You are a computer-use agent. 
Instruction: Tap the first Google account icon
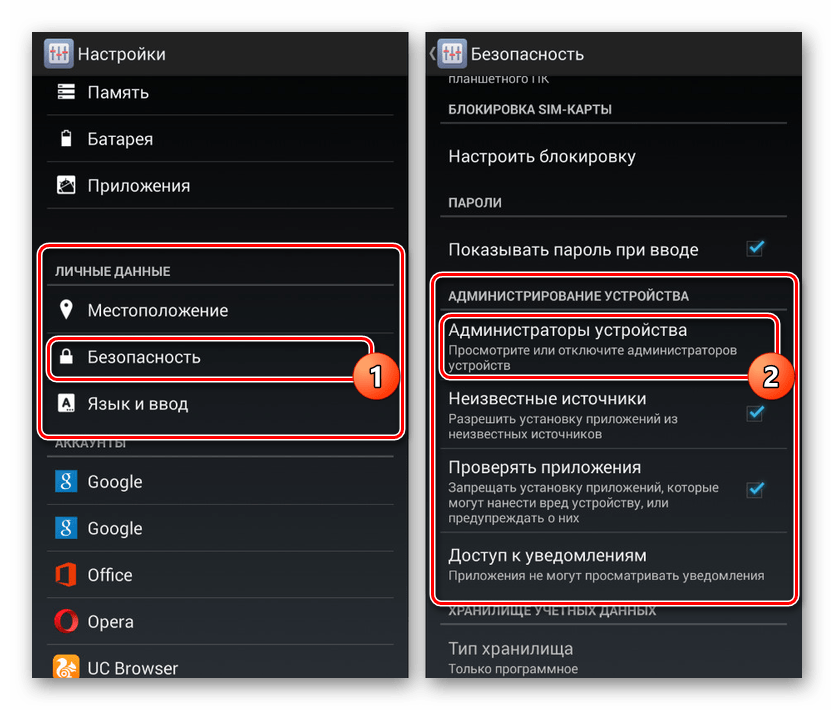click(66, 482)
